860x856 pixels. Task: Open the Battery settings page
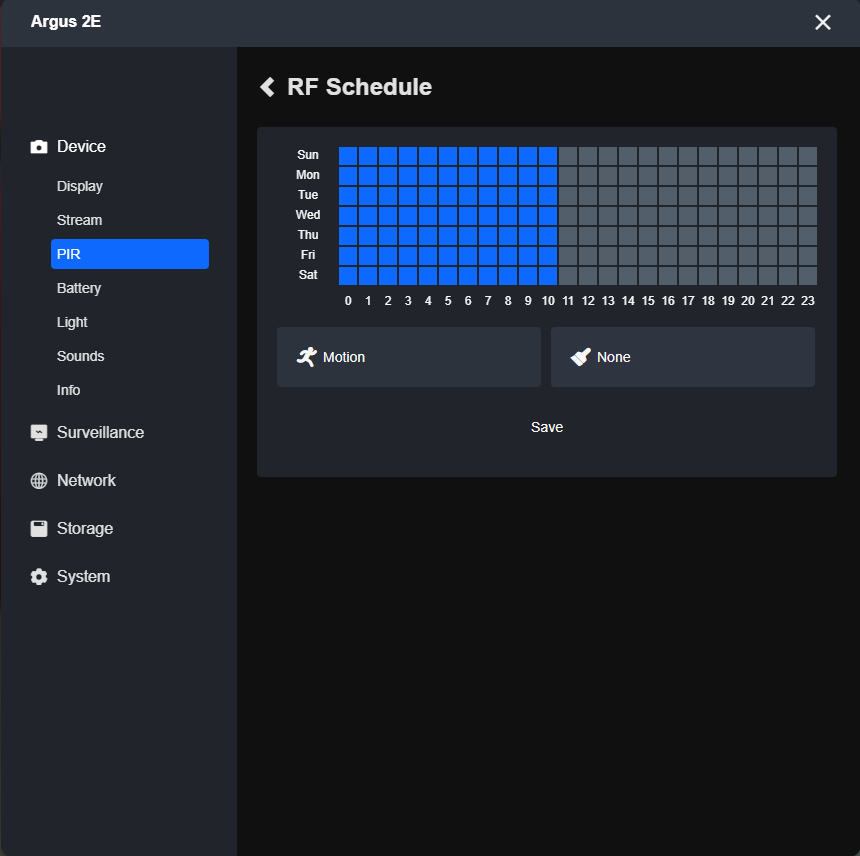[130, 288]
